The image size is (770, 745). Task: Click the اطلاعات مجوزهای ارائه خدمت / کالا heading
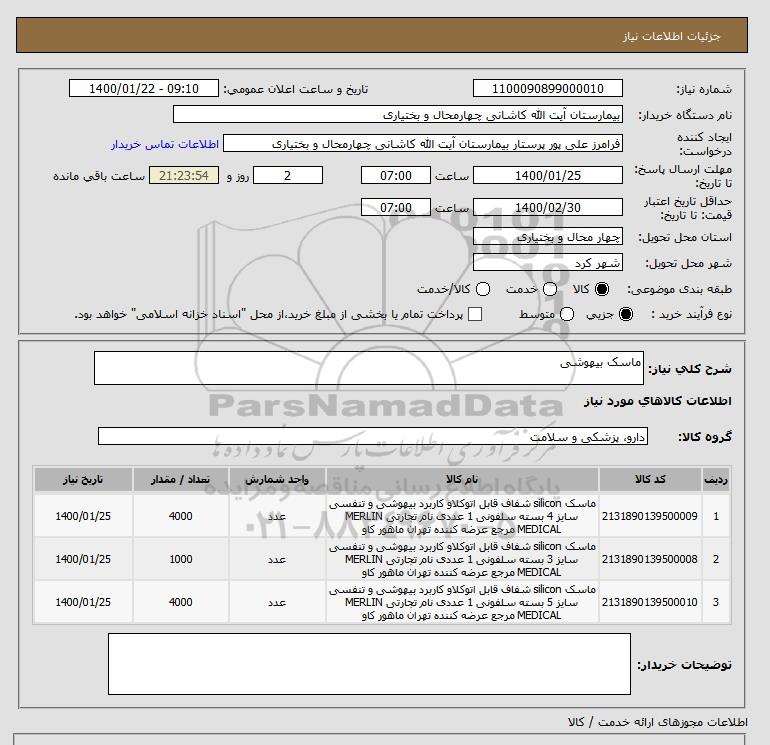tap(658, 722)
